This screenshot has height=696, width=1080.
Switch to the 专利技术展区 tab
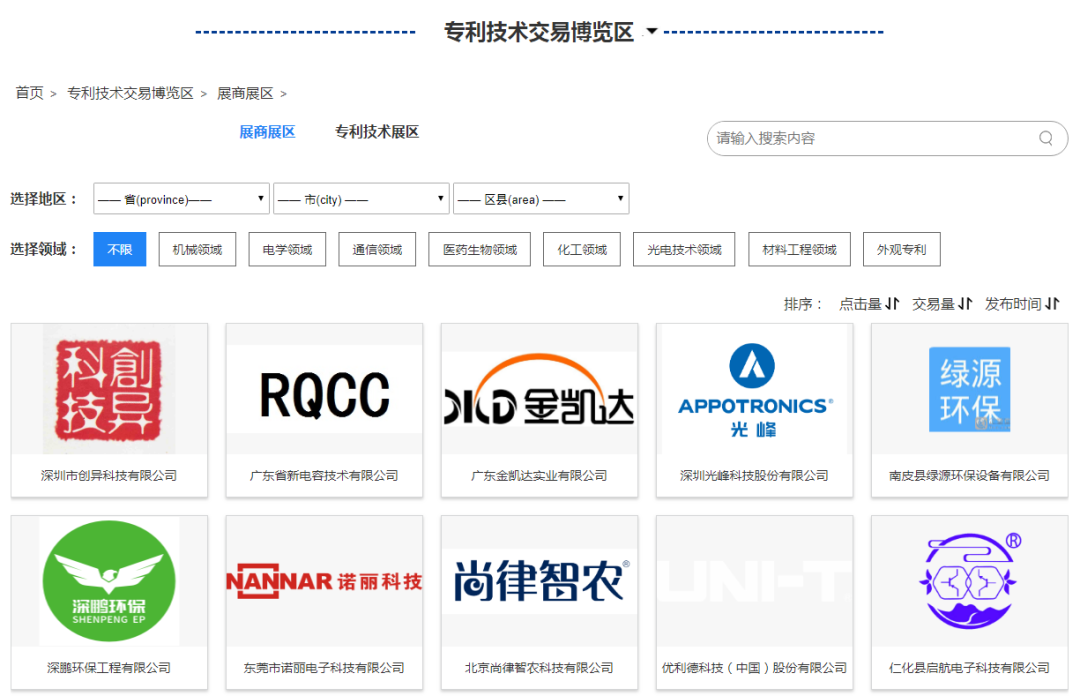(377, 132)
